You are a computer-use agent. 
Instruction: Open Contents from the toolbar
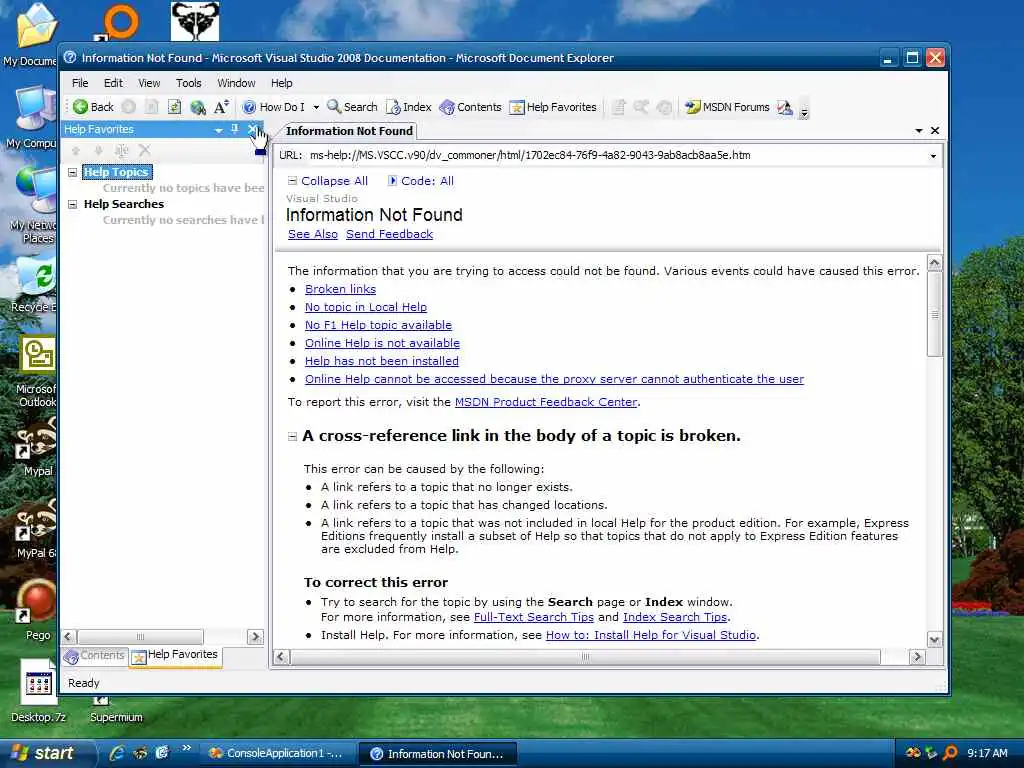[x=470, y=107]
